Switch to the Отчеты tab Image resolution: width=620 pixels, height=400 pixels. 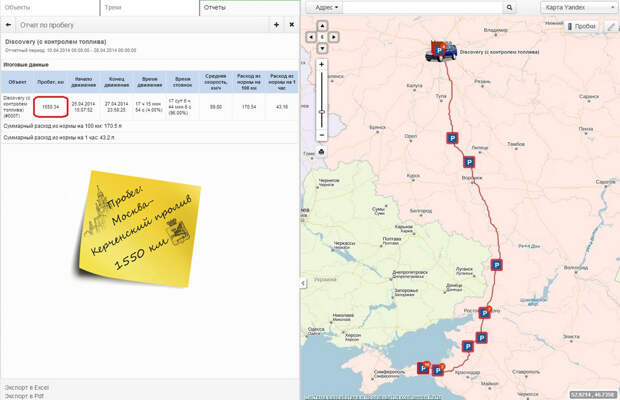coord(249,8)
